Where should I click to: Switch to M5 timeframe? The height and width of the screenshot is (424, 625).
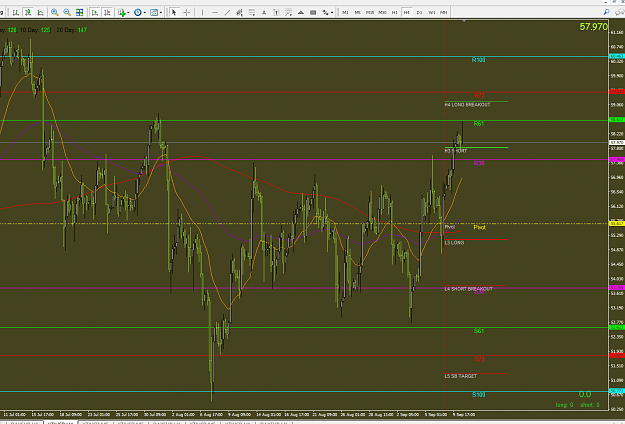pyautogui.click(x=358, y=12)
